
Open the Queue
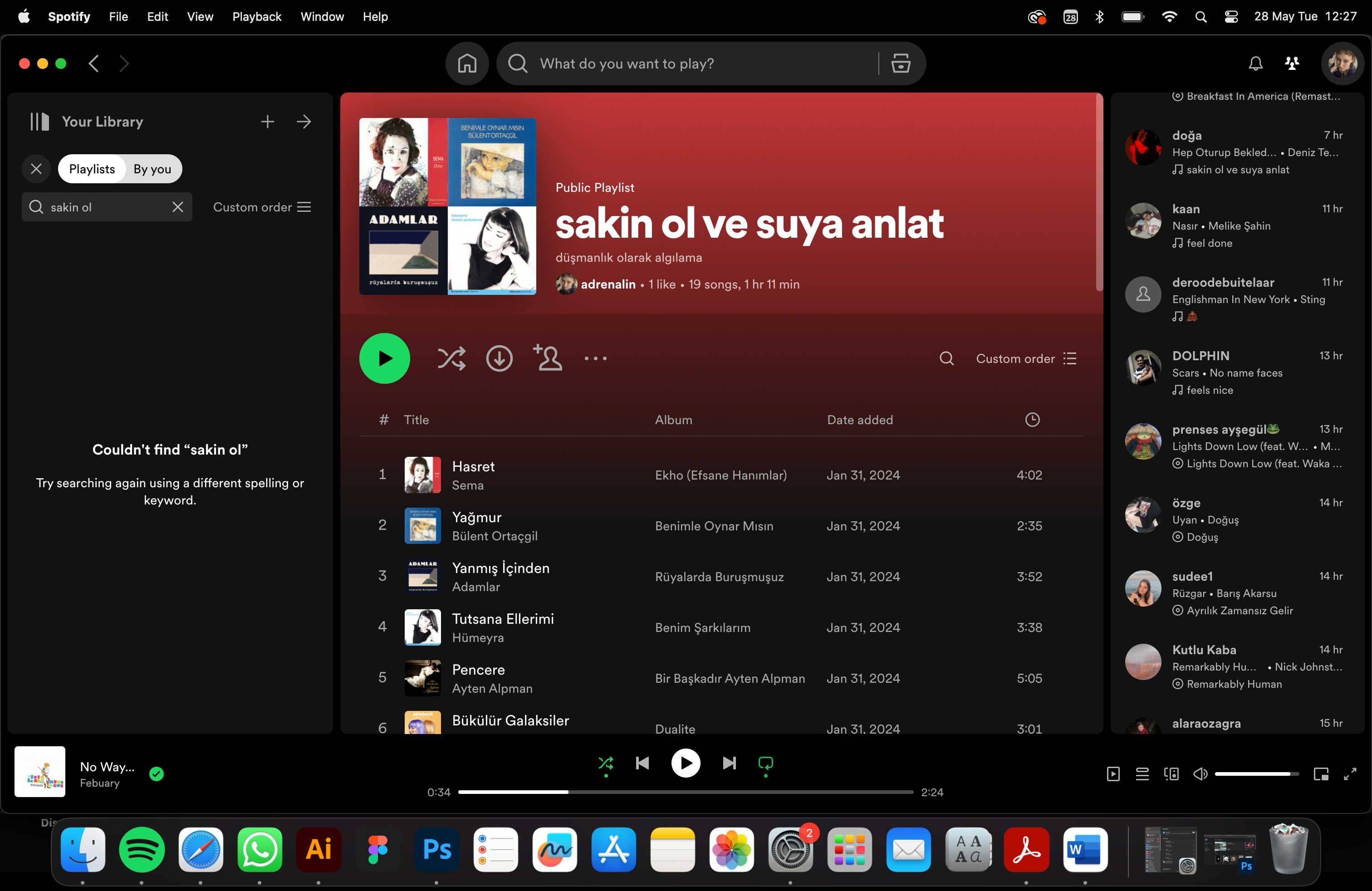(1142, 774)
